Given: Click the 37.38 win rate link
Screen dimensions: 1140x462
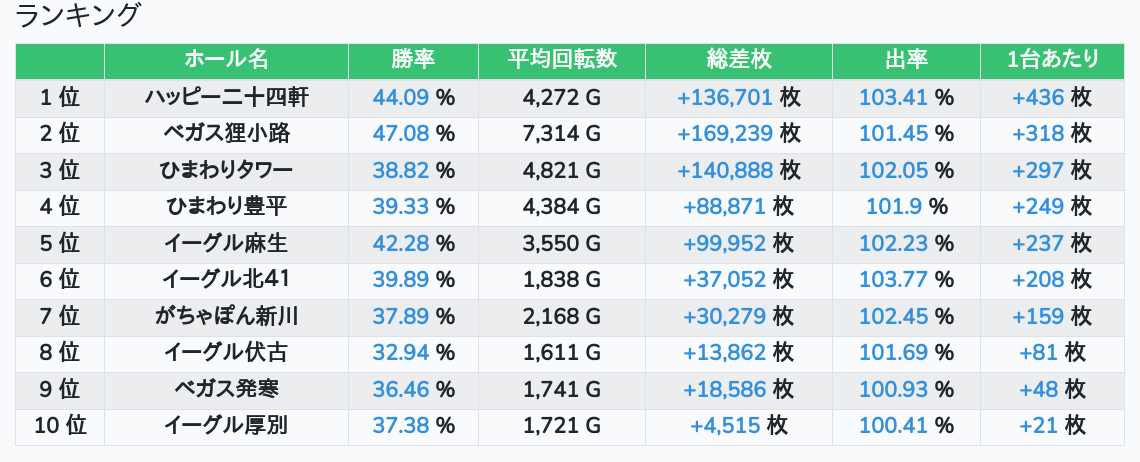Looking at the screenshot, I should point(400,426).
